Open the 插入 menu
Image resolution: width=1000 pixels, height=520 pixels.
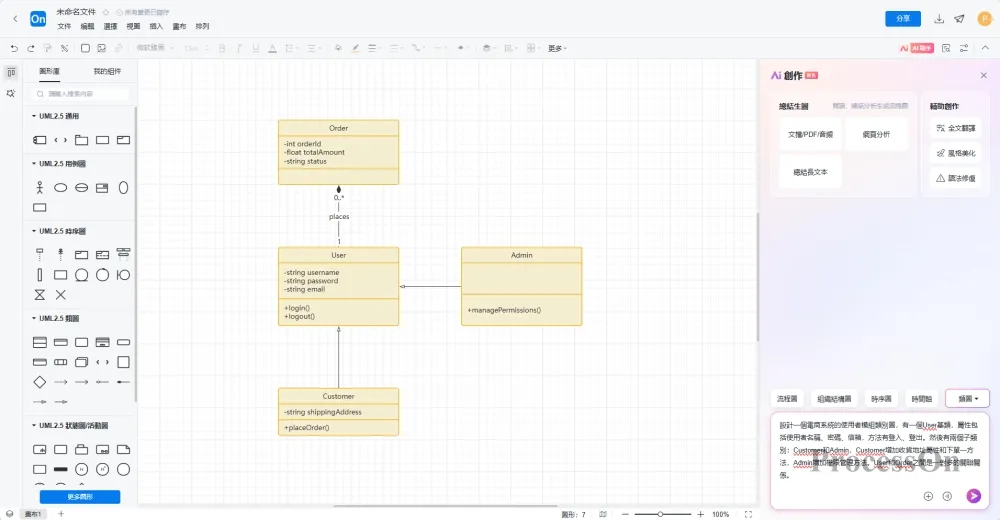156,26
